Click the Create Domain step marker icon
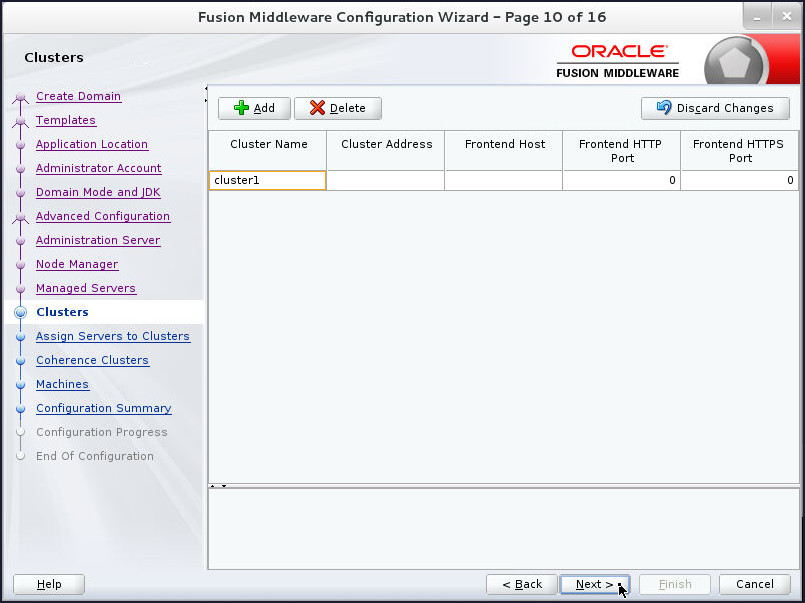Viewport: 805px width, 603px height. [x=20, y=96]
